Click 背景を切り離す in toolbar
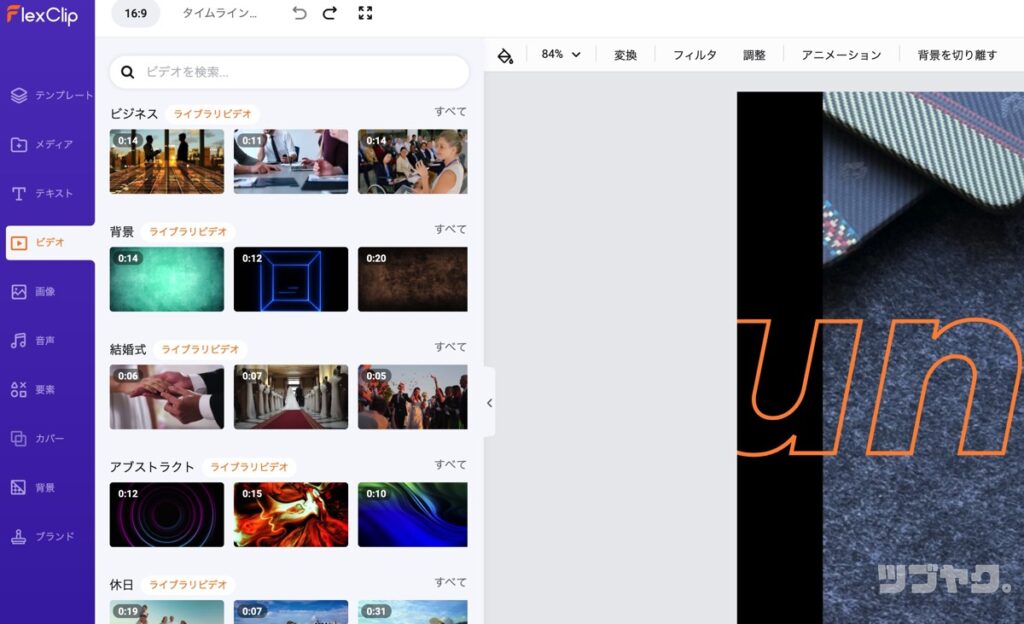This screenshot has height=624, width=1024. [x=957, y=55]
